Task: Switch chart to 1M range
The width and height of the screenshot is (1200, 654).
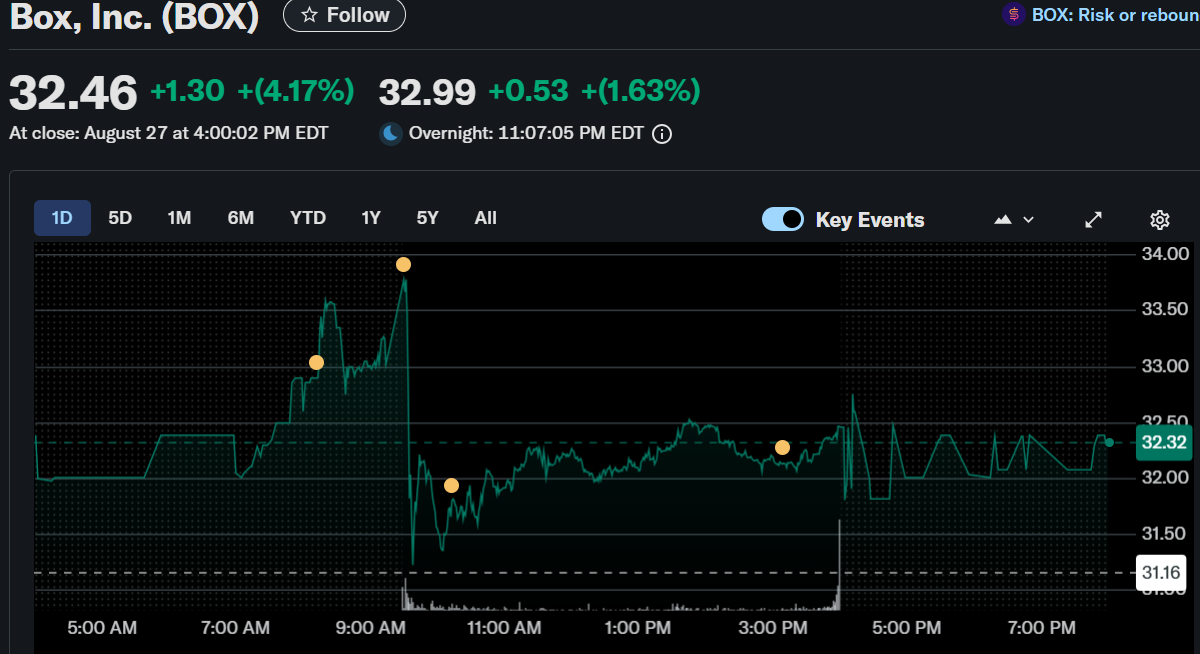Action: 179,218
